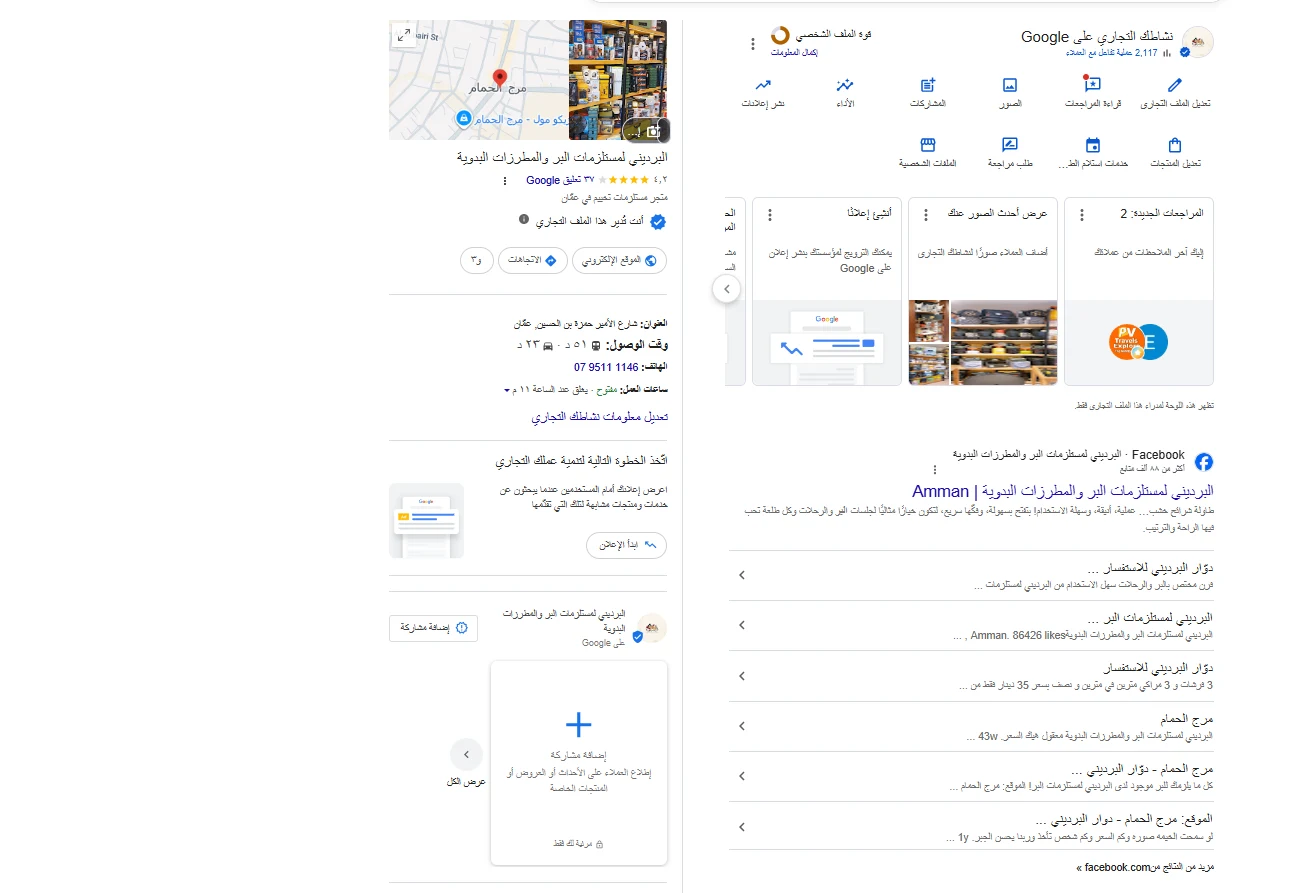Open three-dot menu on 'المراجعات الجديدة' card
The height and width of the screenshot is (893, 1310).
[x=1082, y=215]
